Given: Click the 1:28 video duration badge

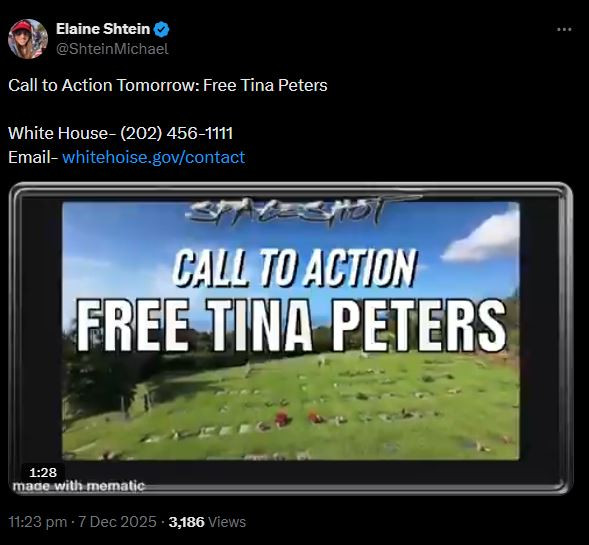Looking at the screenshot, I should [x=43, y=472].
